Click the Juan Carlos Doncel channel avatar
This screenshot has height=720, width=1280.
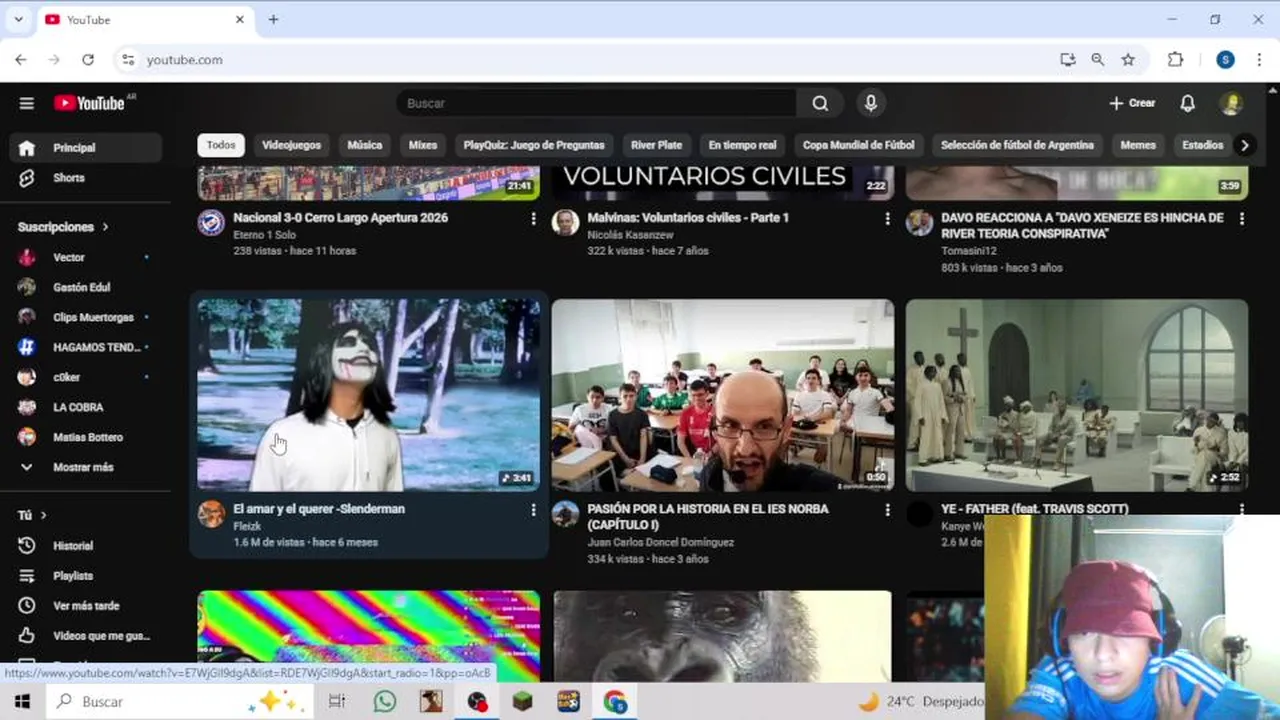click(565, 514)
